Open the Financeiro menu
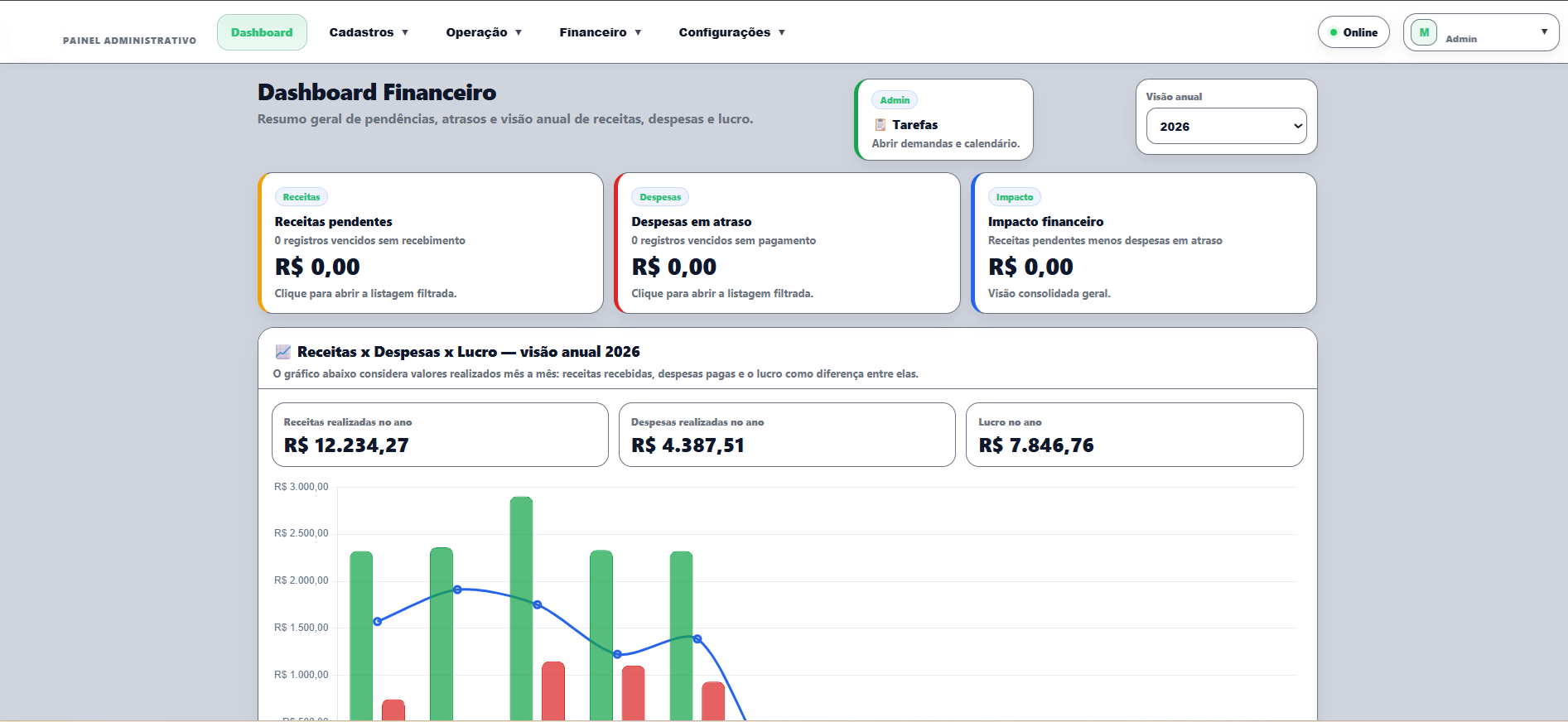The image size is (1568, 722). tap(601, 32)
